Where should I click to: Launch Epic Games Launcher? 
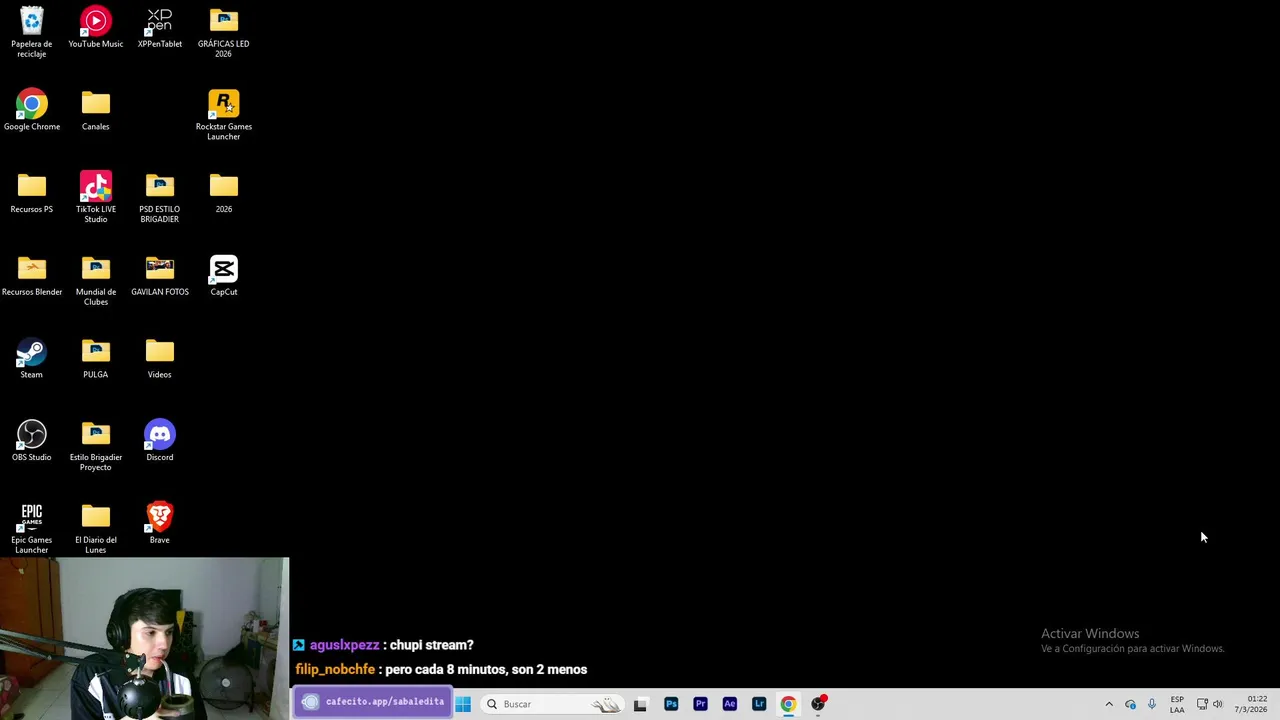coord(31,529)
